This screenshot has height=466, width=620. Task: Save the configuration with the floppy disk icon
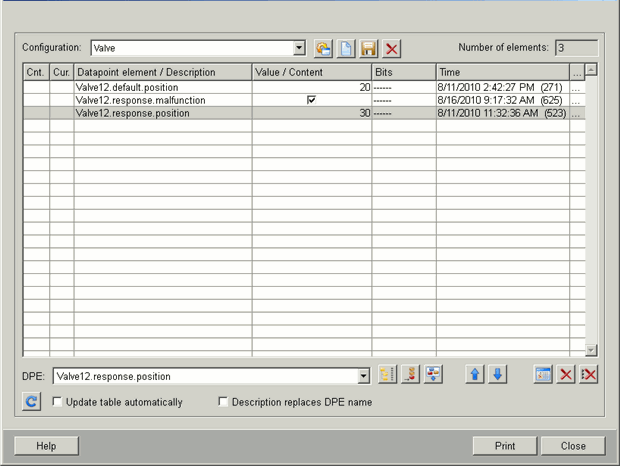point(368,49)
